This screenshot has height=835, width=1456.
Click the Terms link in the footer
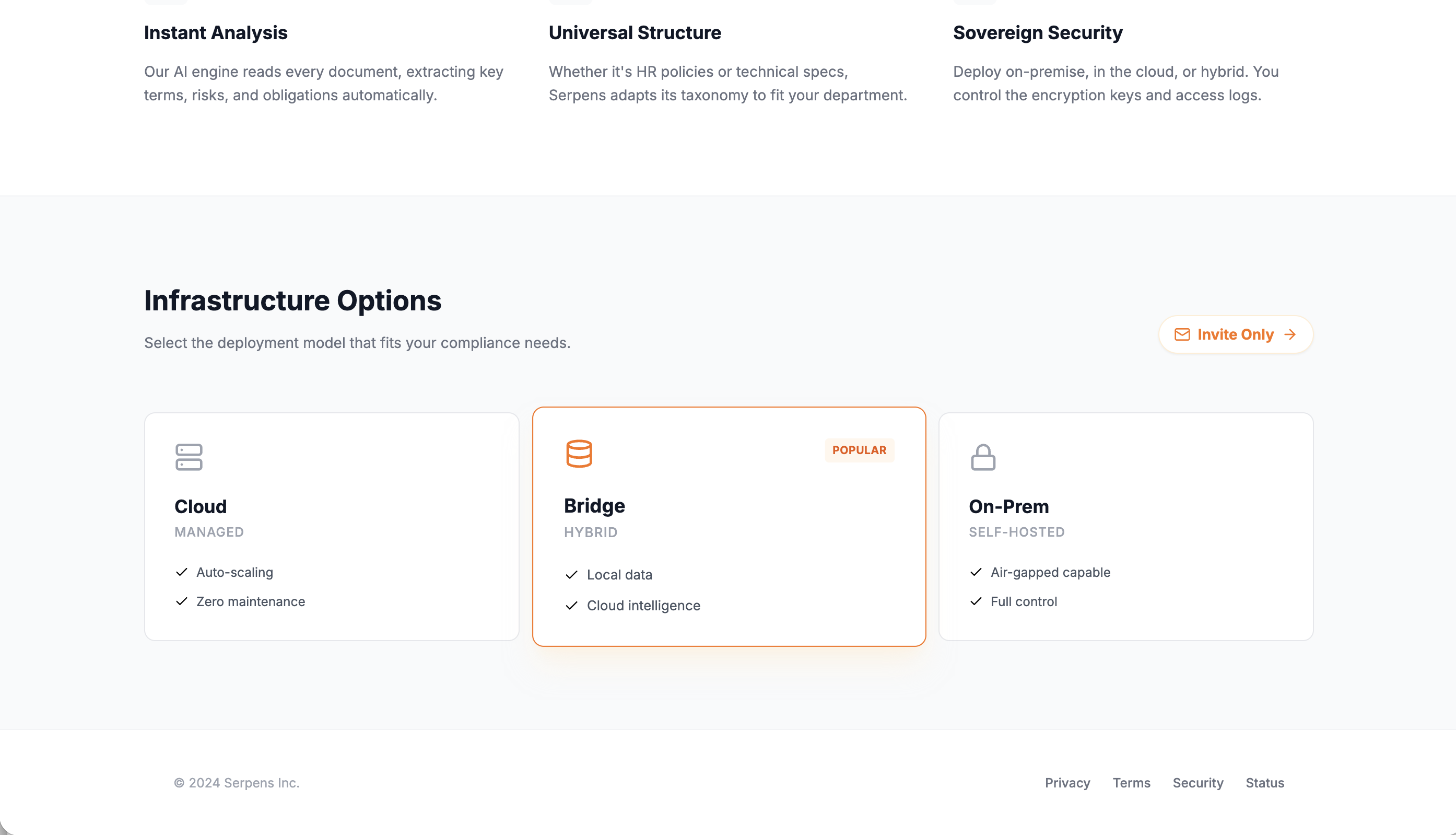click(1131, 783)
